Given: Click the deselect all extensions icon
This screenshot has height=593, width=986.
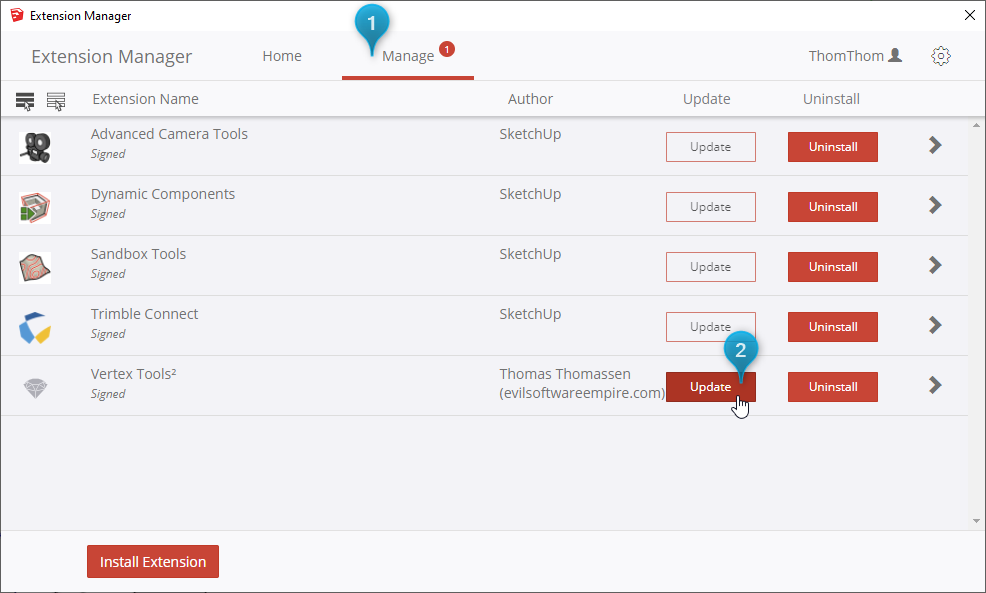Looking at the screenshot, I should click(56, 100).
